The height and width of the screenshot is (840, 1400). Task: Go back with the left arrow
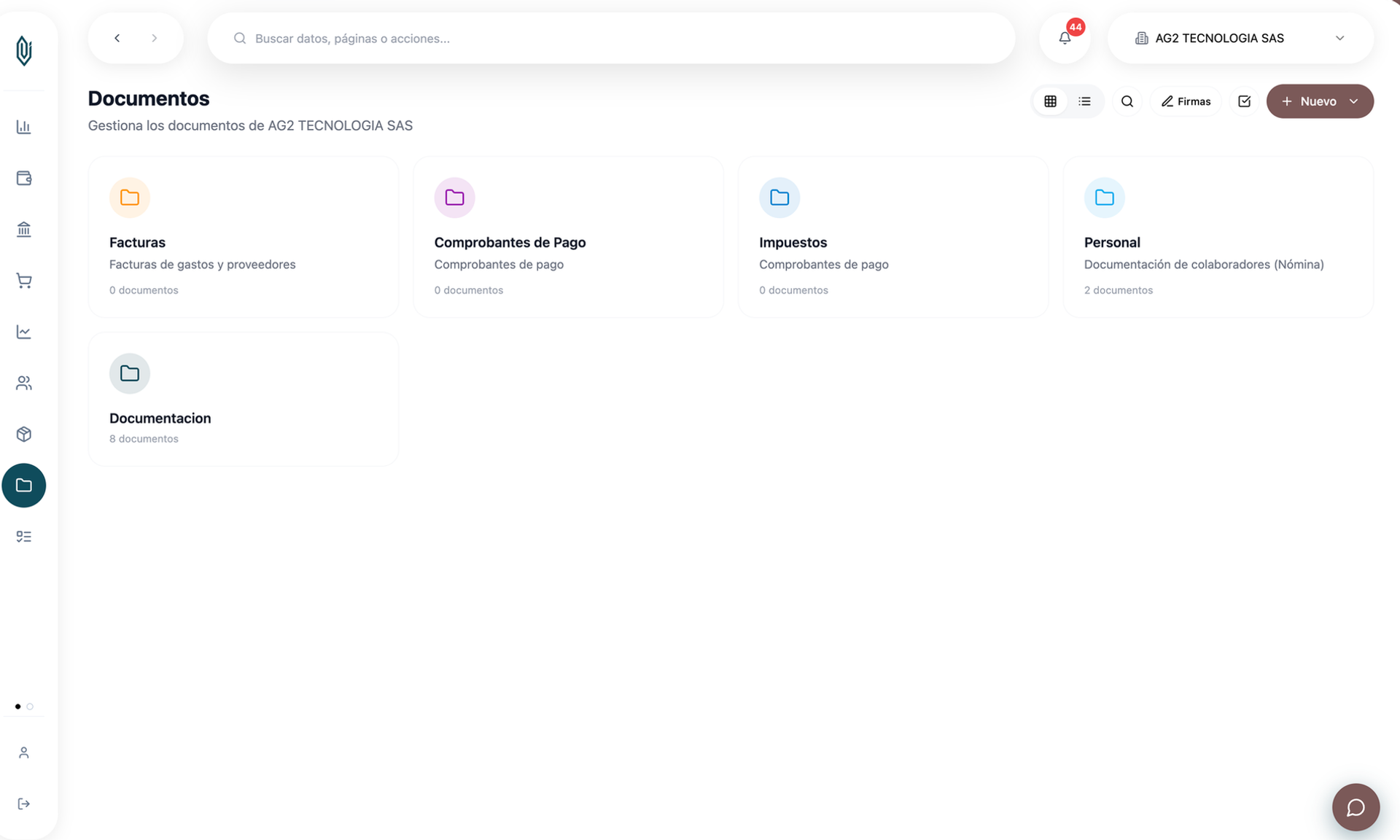point(117,38)
